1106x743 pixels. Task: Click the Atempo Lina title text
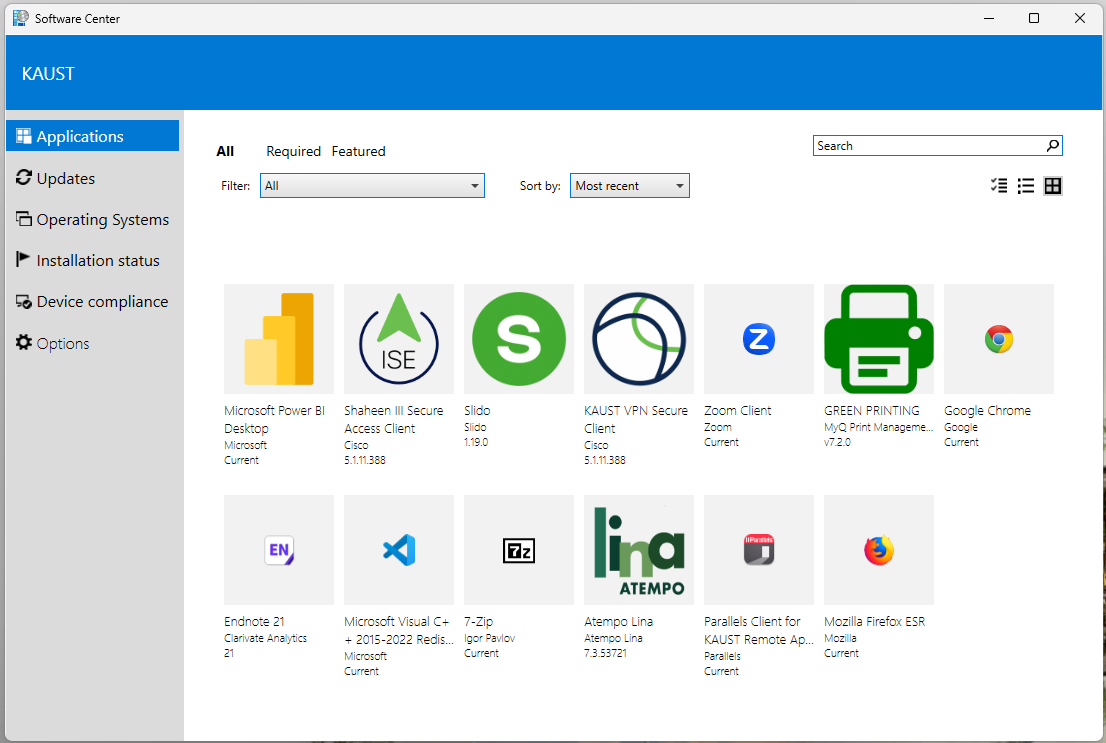click(x=619, y=622)
